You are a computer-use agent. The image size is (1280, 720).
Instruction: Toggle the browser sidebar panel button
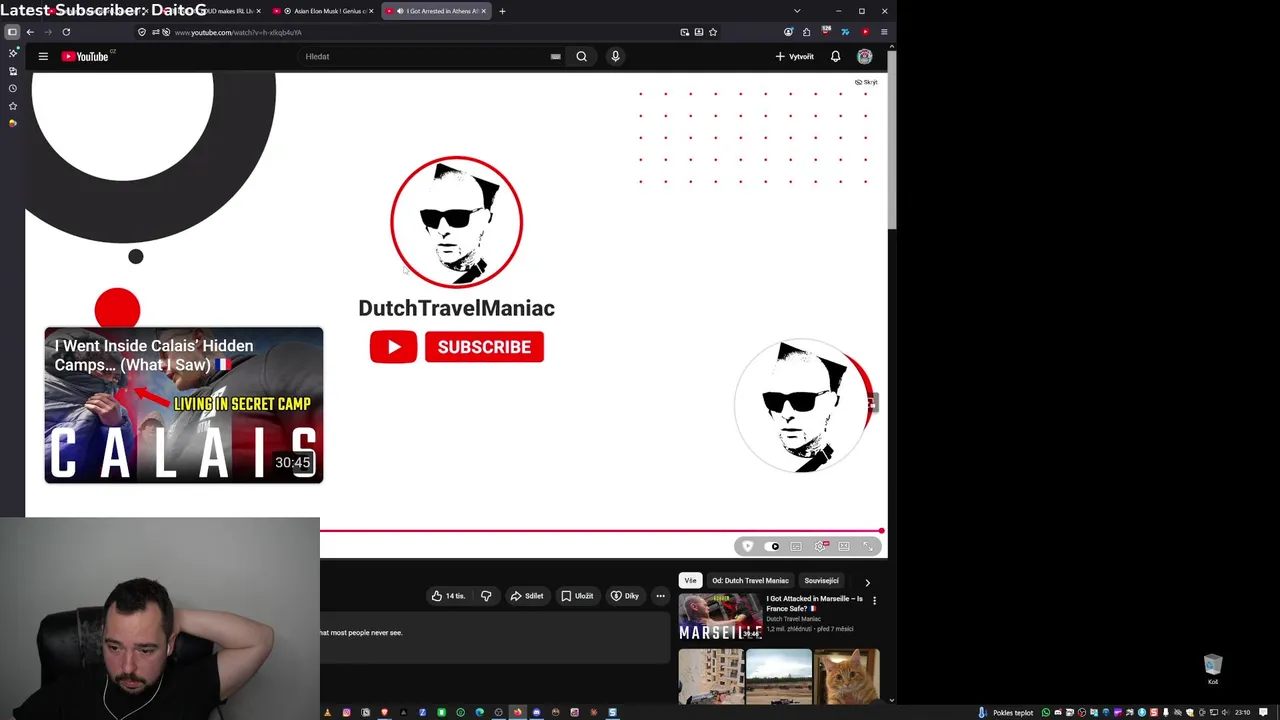click(12, 32)
